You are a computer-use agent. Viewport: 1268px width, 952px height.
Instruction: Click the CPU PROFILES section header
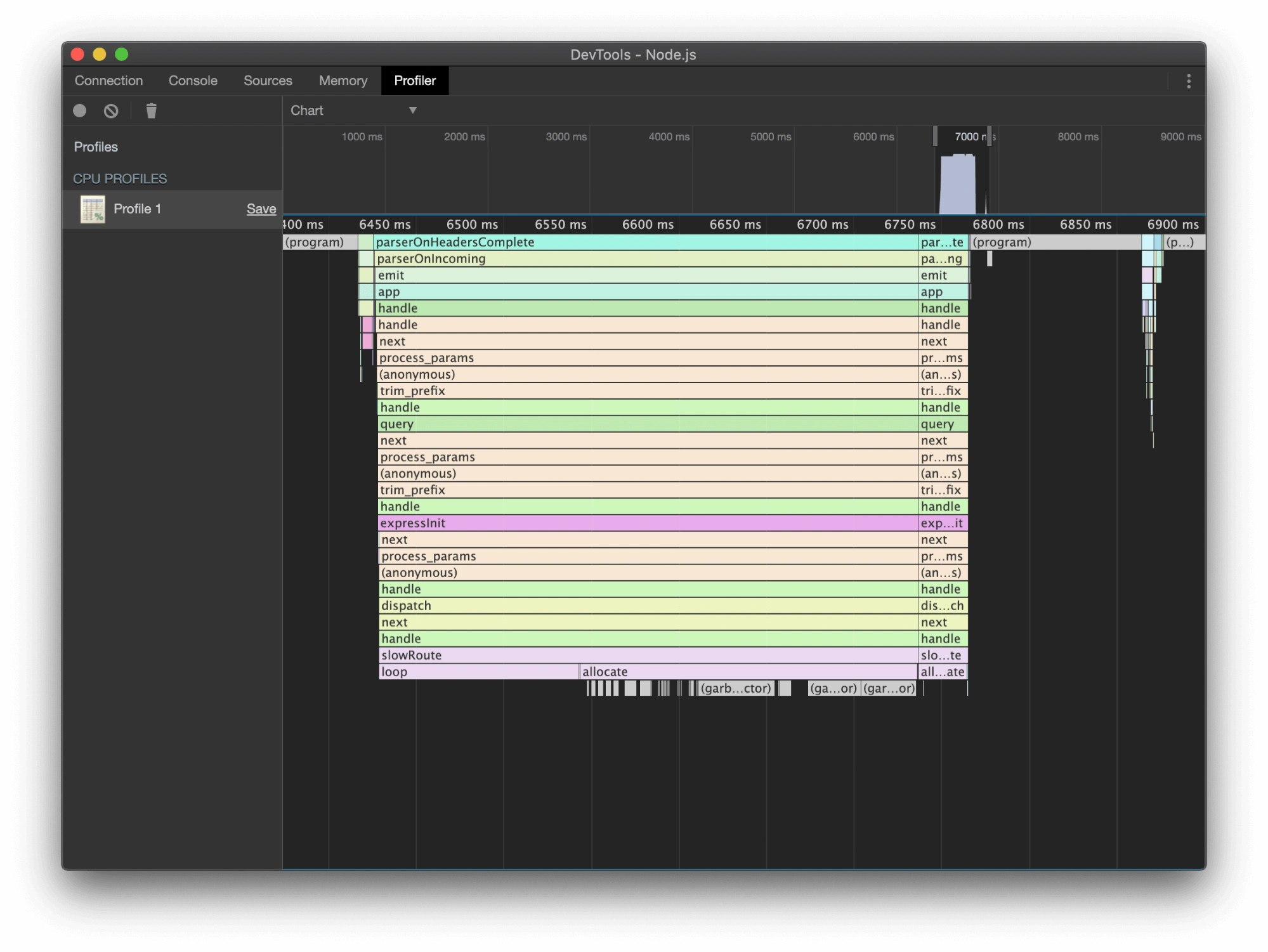(120, 179)
